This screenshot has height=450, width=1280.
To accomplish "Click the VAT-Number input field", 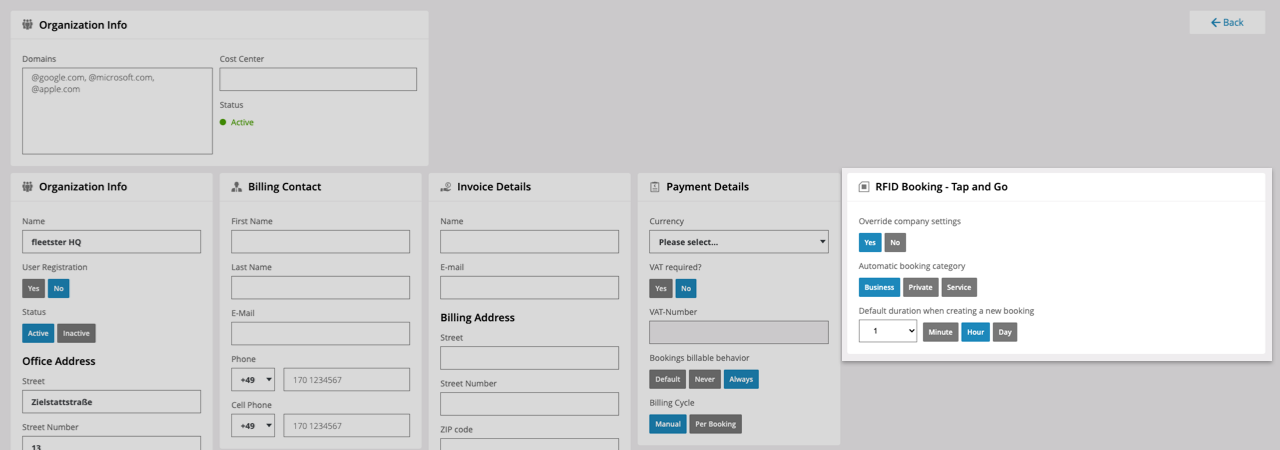I will click(x=738, y=333).
